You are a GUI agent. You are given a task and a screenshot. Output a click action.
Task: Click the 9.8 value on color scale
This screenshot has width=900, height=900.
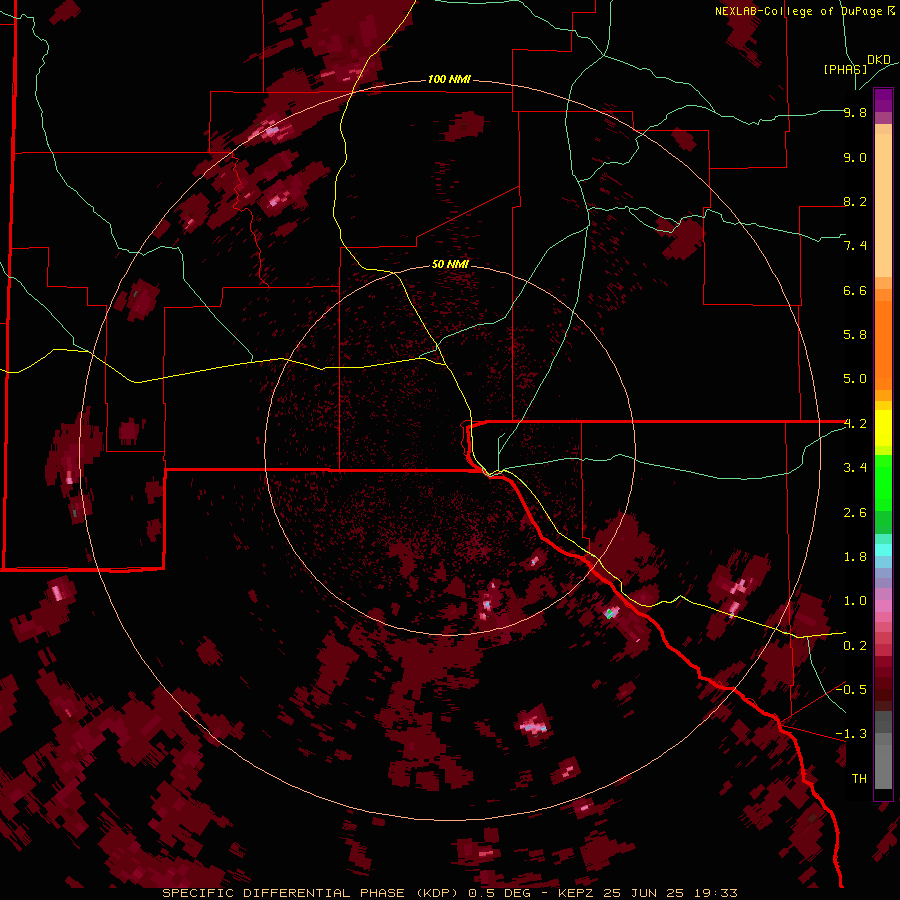(x=855, y=113)
